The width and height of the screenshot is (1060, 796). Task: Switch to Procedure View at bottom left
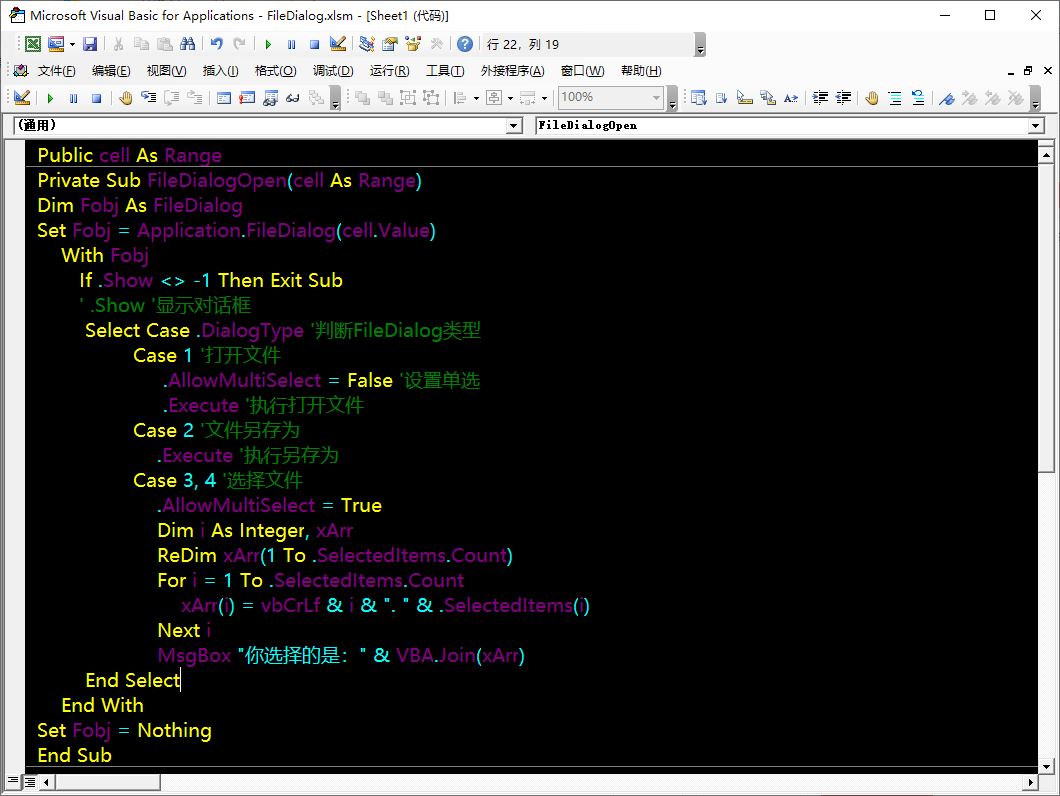pos(13,782)
